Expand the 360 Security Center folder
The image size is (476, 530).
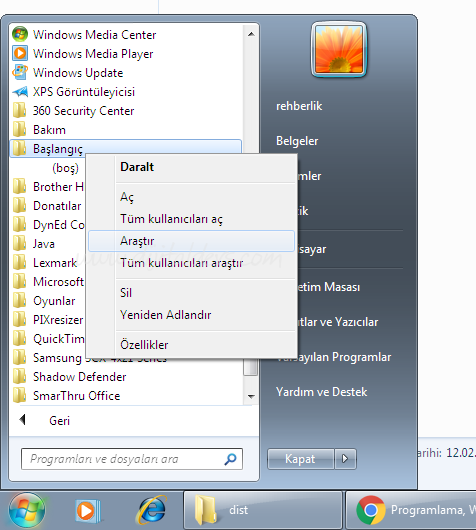click(x=84, y=111)
